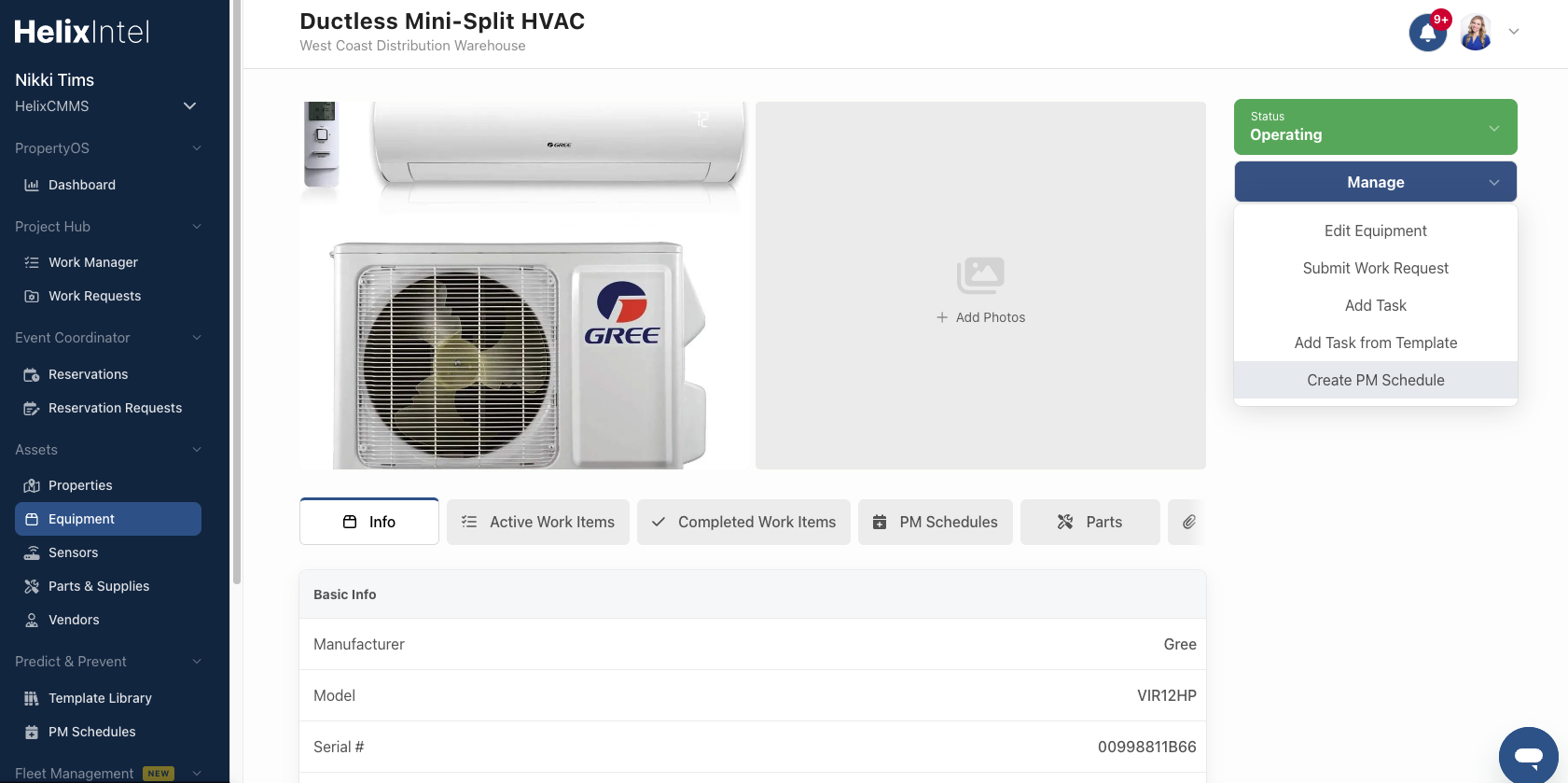1568x783 pixels.
Task: Click the Sensors icon in sidebar
Action: click(x=32, y=552)
